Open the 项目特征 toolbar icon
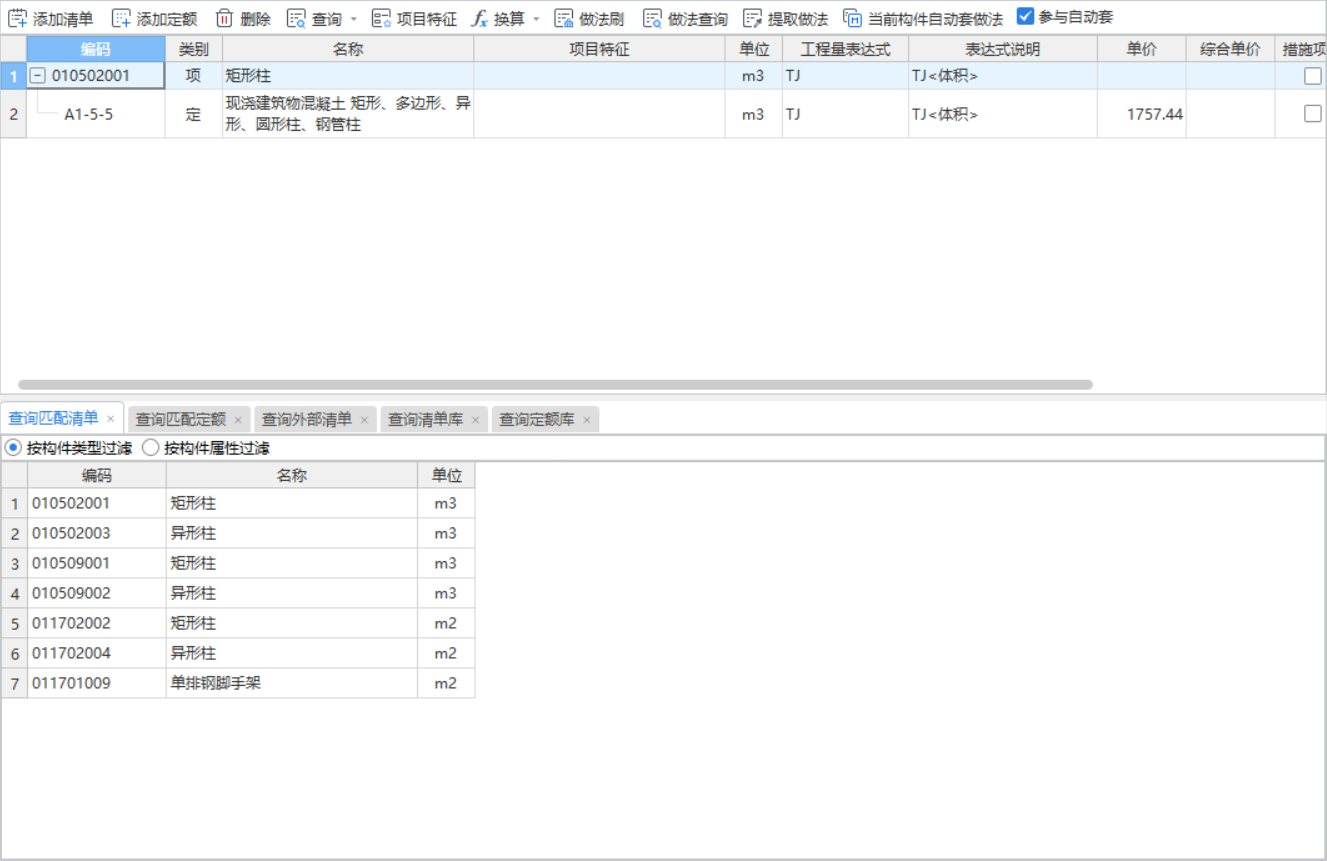 click(x=381, y=18)
